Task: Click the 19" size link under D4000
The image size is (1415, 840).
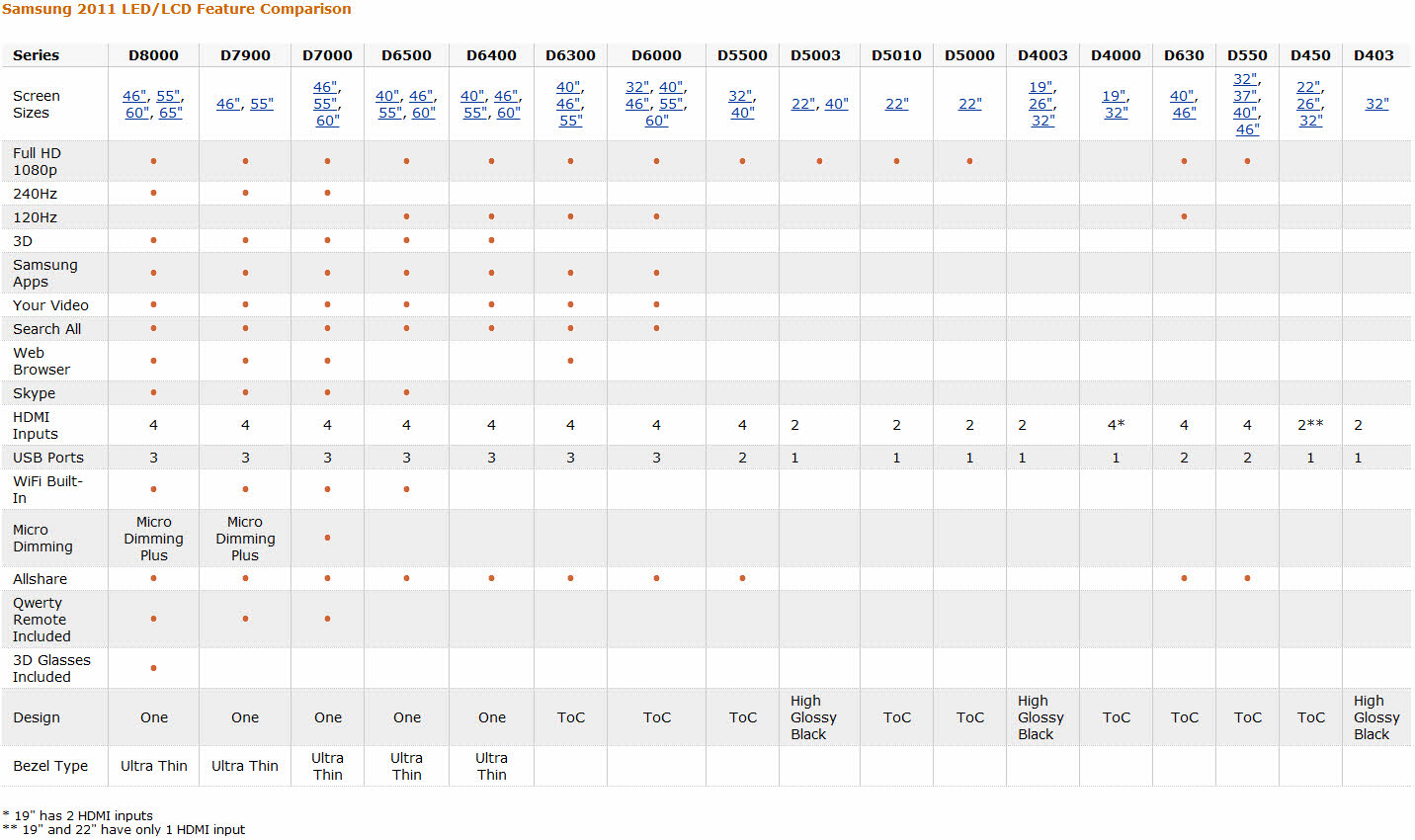Action: [1116, 96]
